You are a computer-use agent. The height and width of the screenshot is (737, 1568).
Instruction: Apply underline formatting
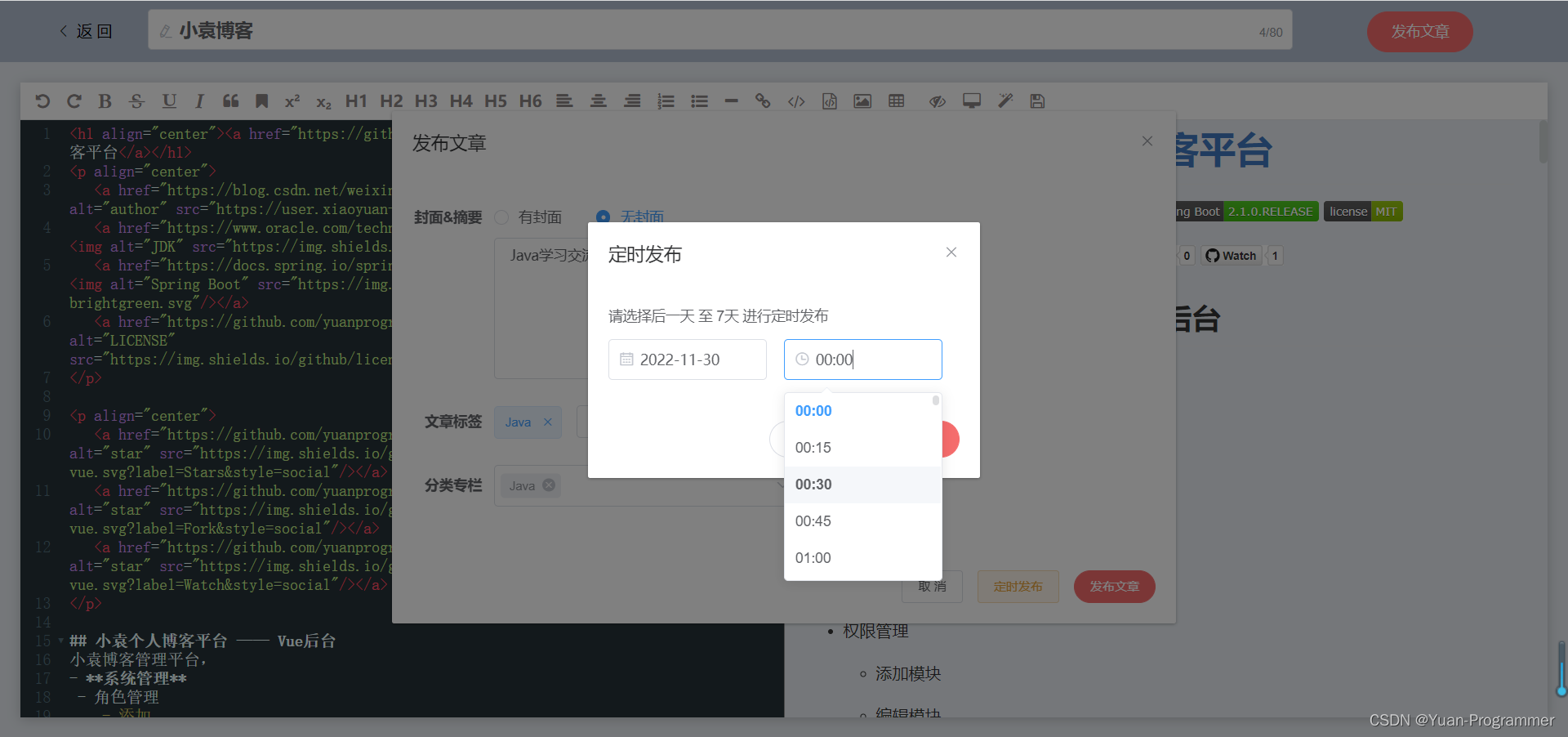(169, 101)
